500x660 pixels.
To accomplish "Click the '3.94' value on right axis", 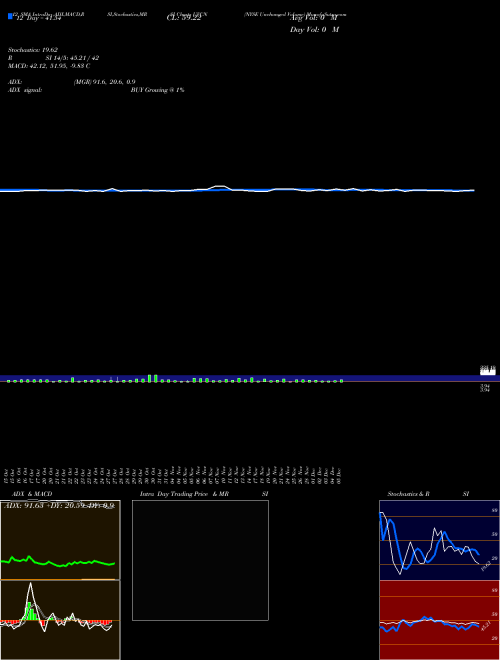I will (485, 386).
